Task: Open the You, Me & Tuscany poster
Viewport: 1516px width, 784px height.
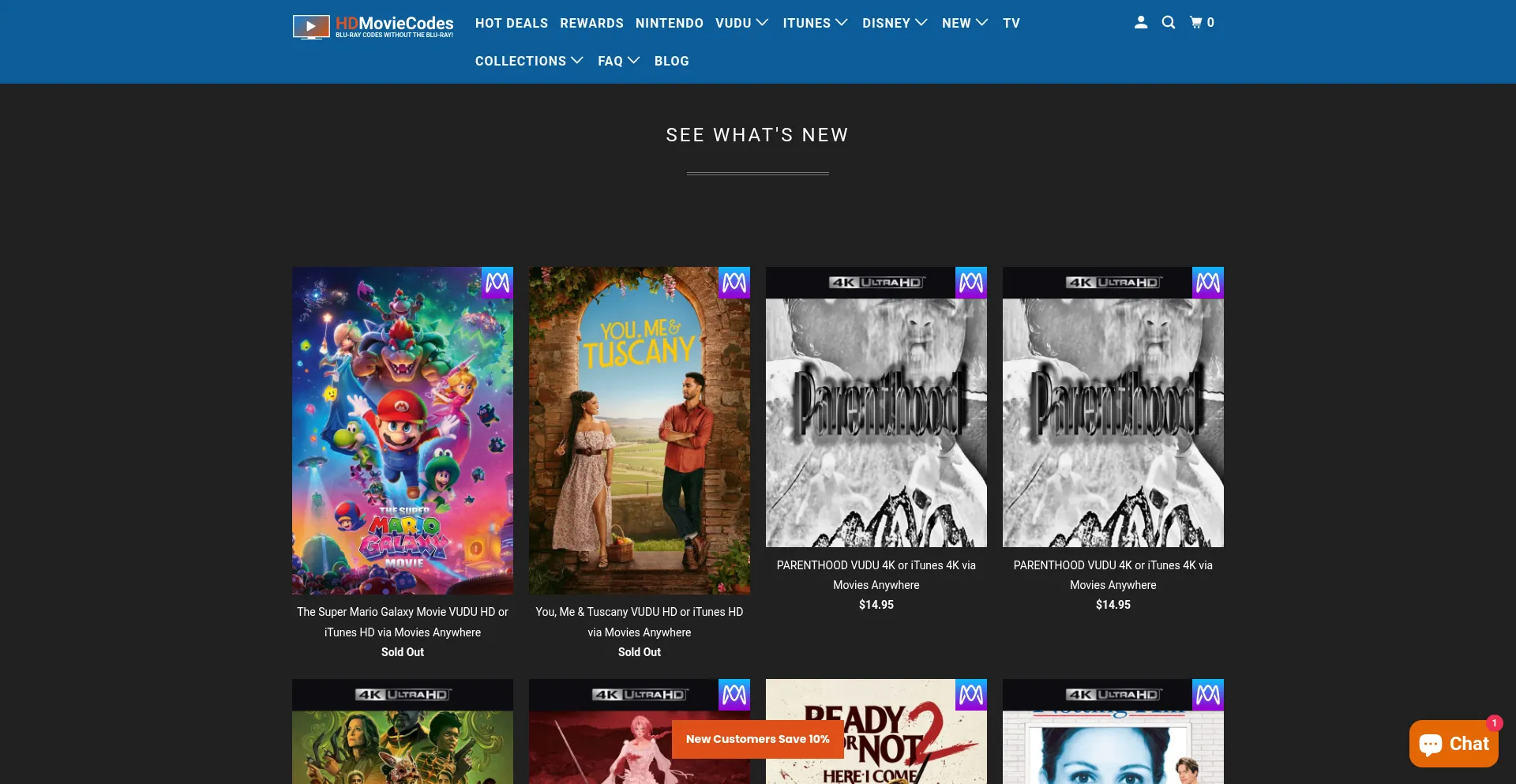Action: click(640, 430)
